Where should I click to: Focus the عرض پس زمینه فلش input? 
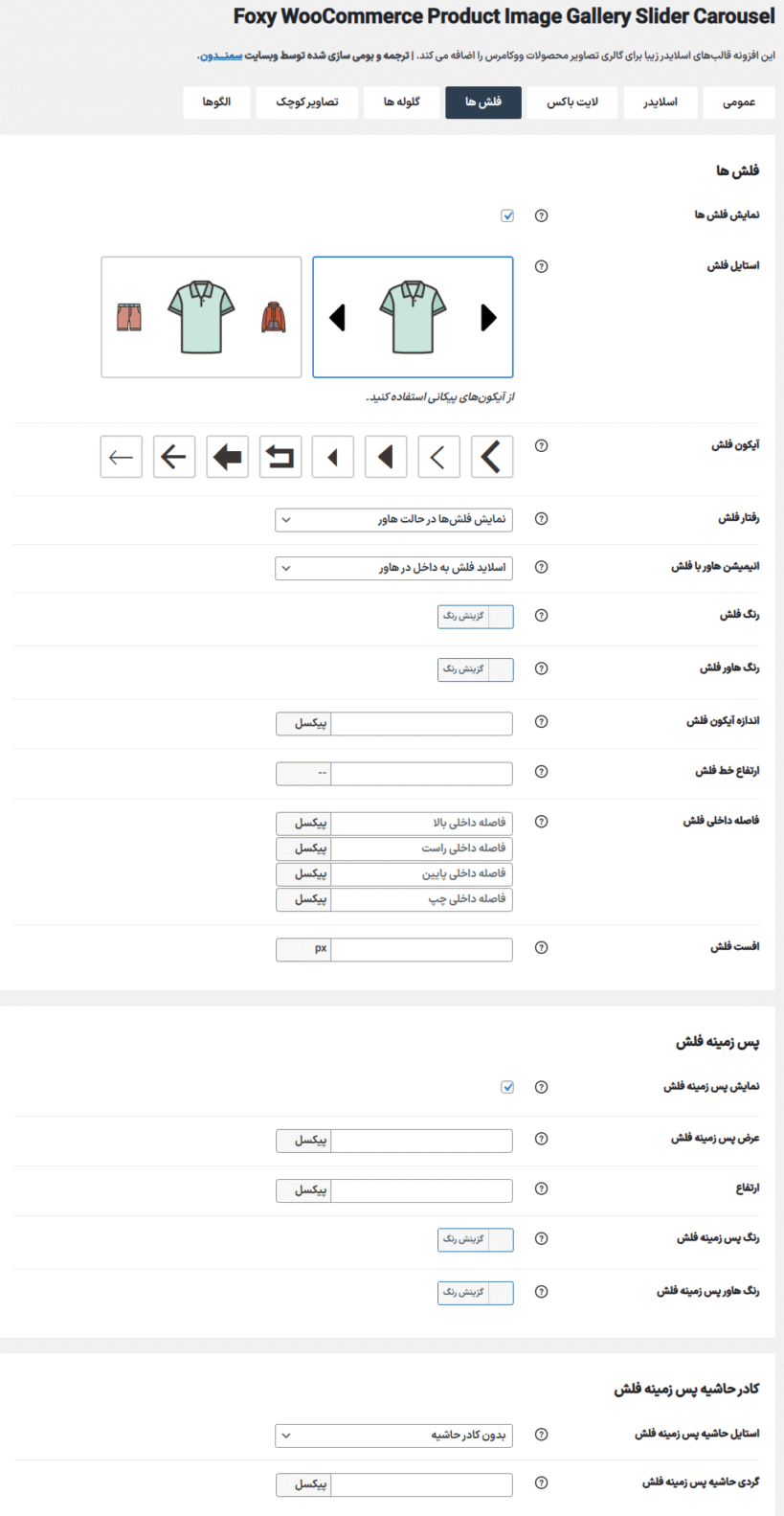click(421, 1141)
